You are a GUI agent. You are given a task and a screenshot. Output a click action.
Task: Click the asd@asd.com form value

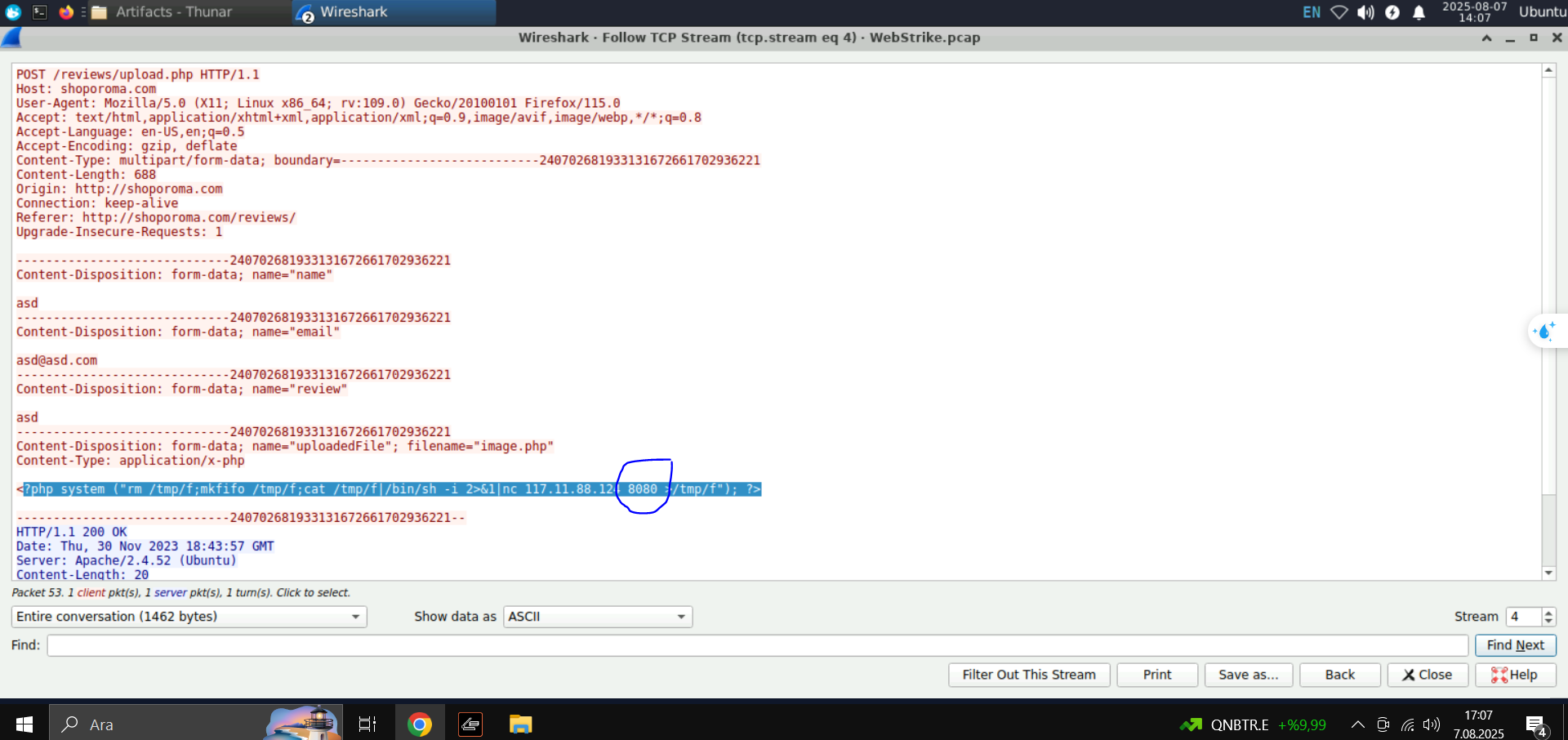(56, 360)
